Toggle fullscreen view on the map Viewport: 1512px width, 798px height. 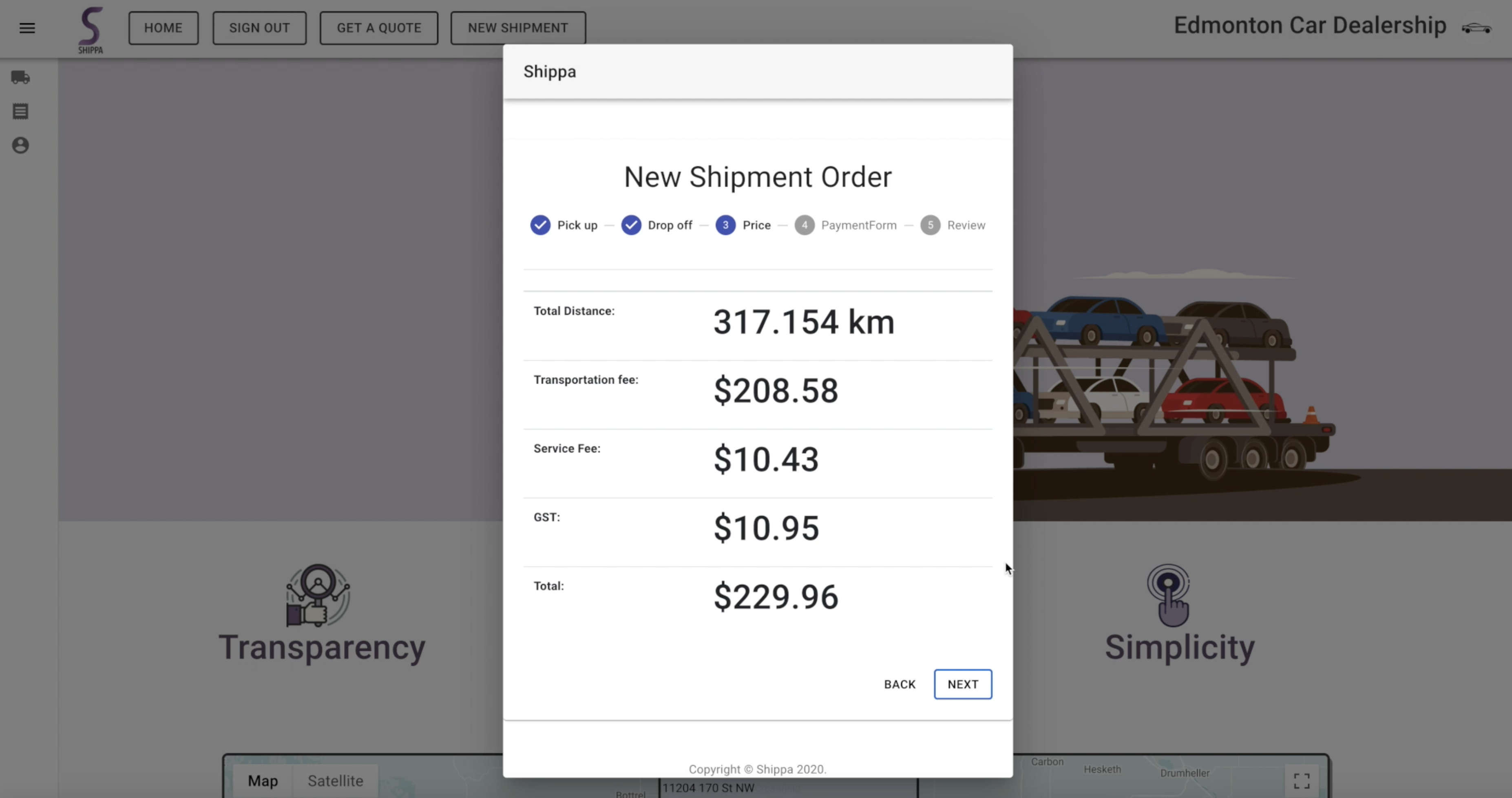[x=1302, y=780]
